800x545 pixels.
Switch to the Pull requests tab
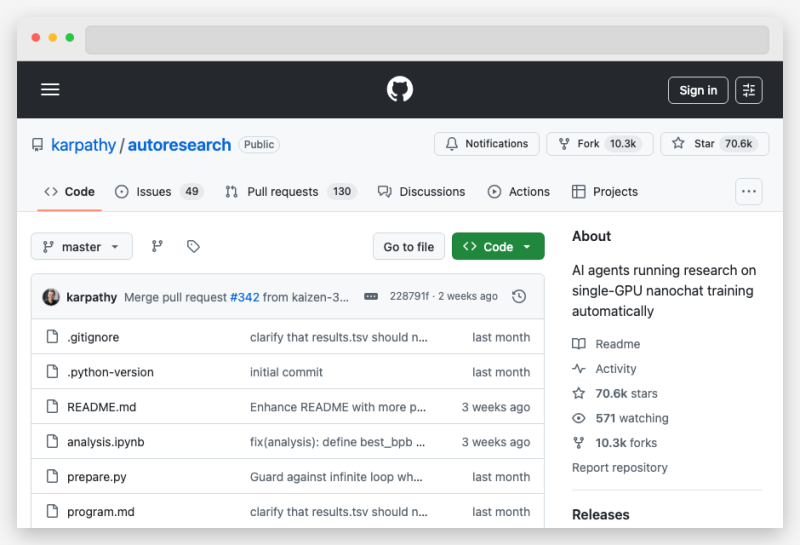(x=290, y=192)
